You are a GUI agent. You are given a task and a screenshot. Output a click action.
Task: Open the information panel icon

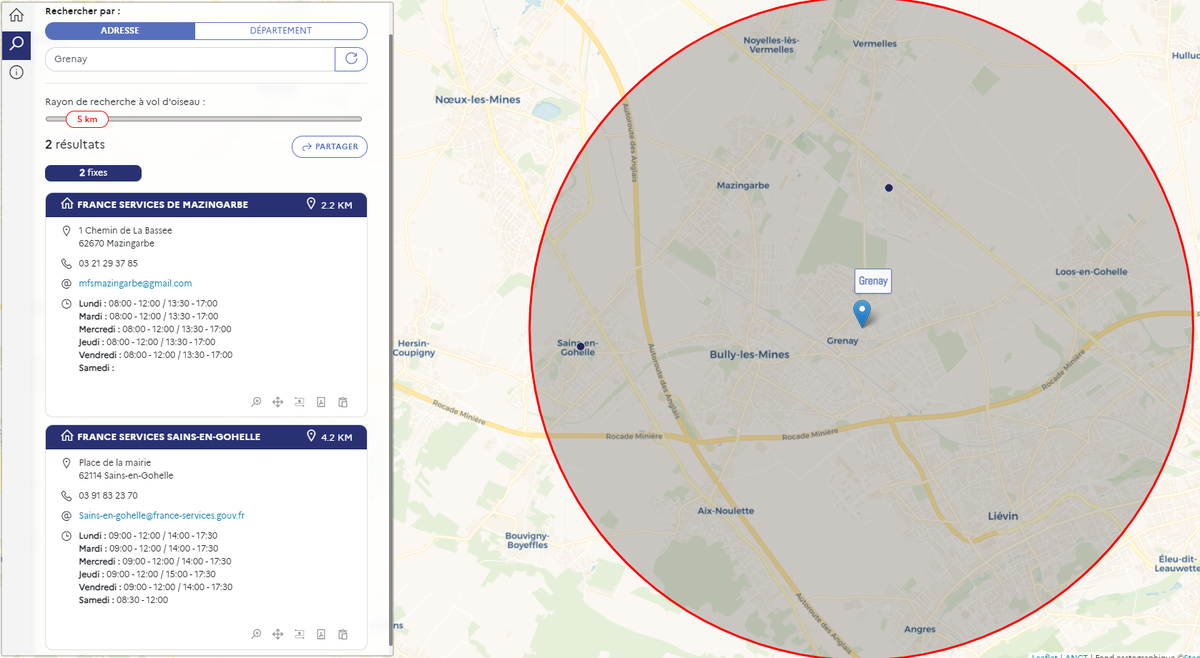[16, 72]
